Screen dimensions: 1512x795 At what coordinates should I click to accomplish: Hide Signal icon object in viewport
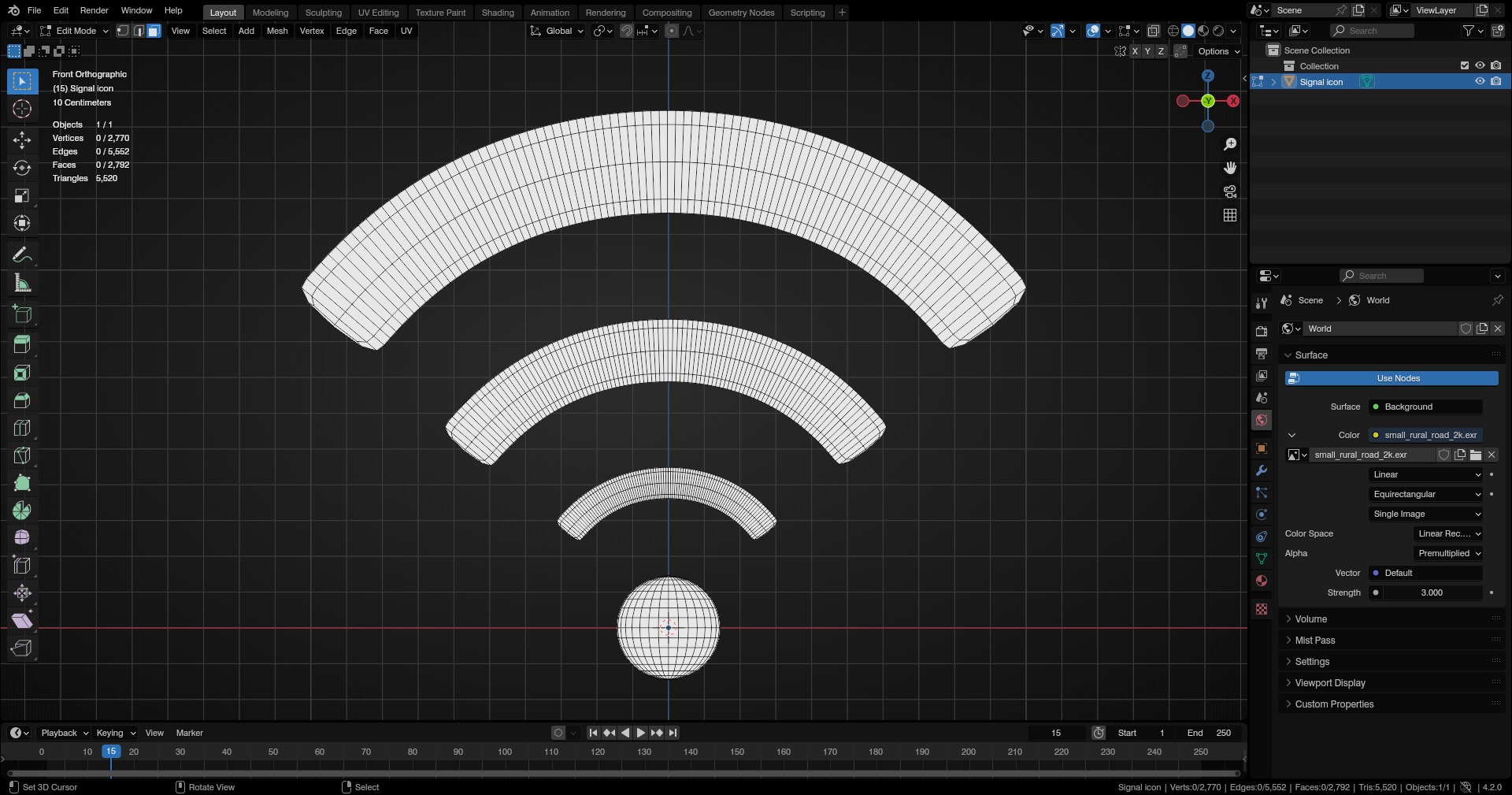[x=1480, y=81]
